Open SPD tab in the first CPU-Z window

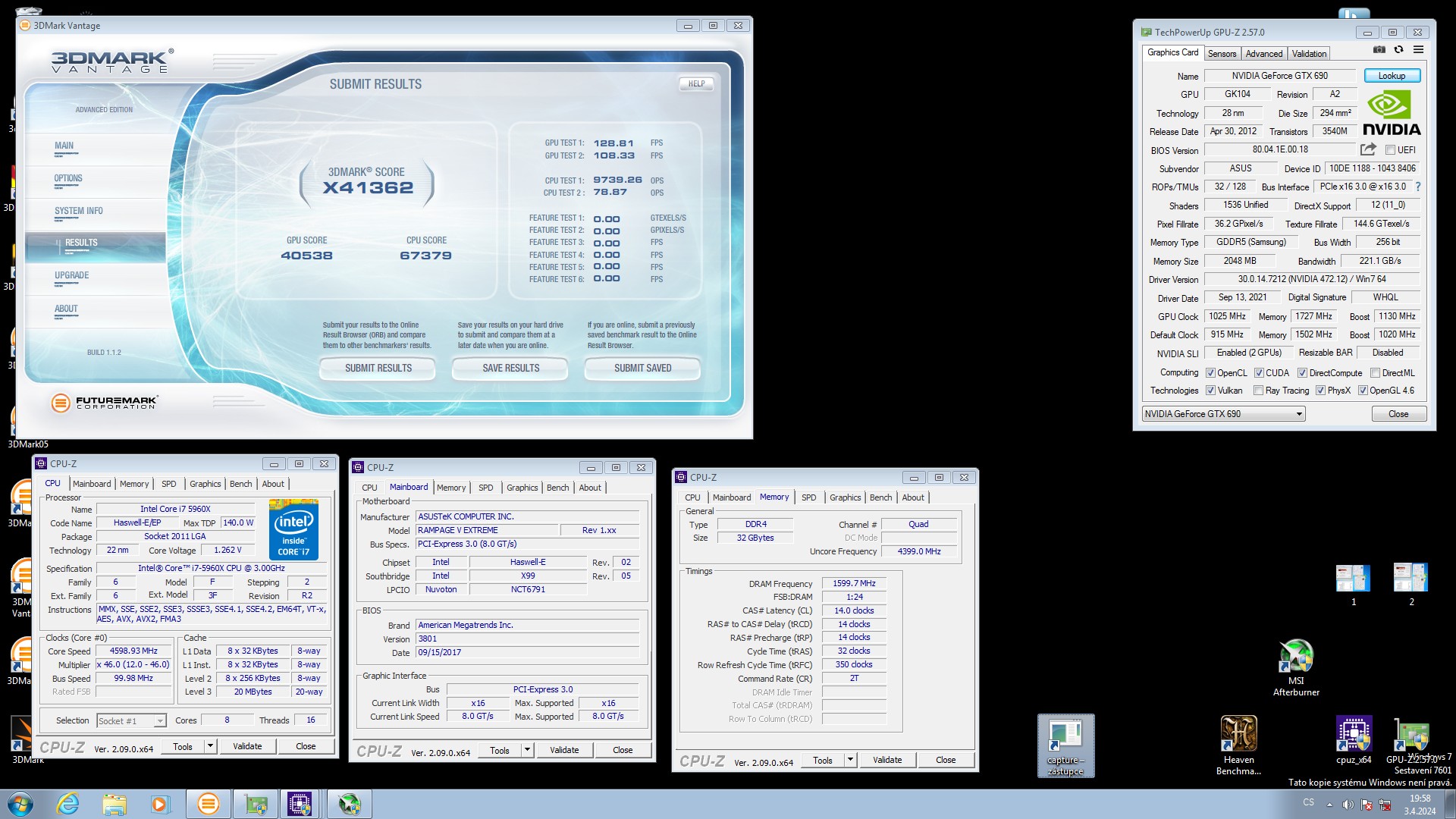(x=168, y=484)
